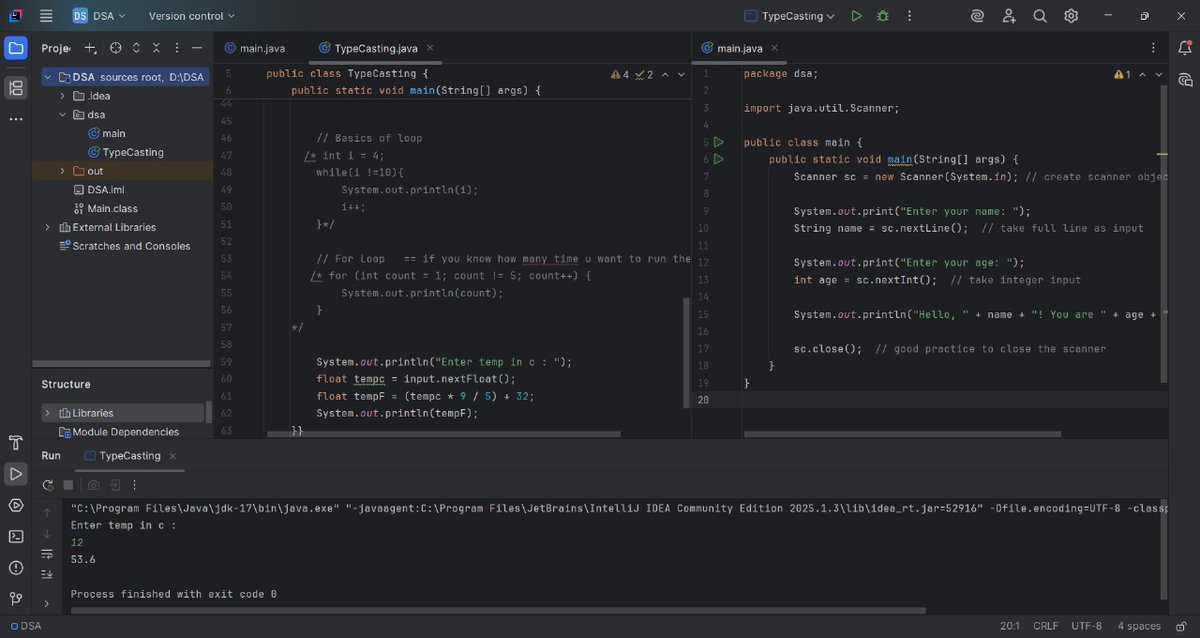Click horizontal scrollbar of Run console

(x=498, y=610)
